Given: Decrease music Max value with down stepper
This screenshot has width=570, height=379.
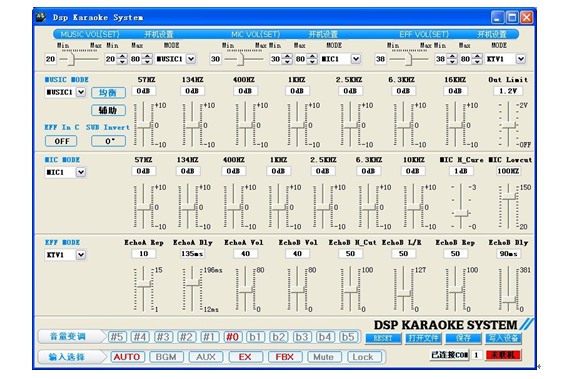Looking at the screenshot, I should click(147, 62).
